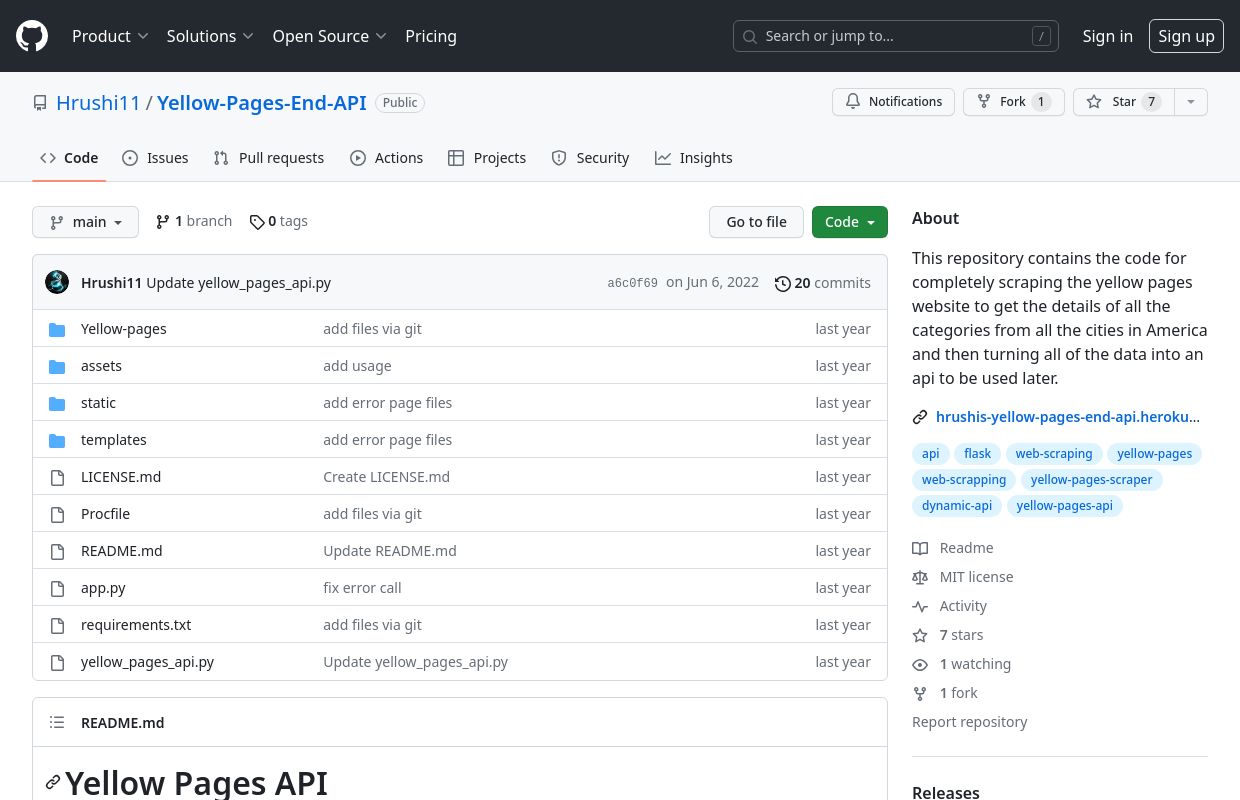Click the GitHub logo icon
Viewport: 1240px width, 800px height.
coord(32,36)
